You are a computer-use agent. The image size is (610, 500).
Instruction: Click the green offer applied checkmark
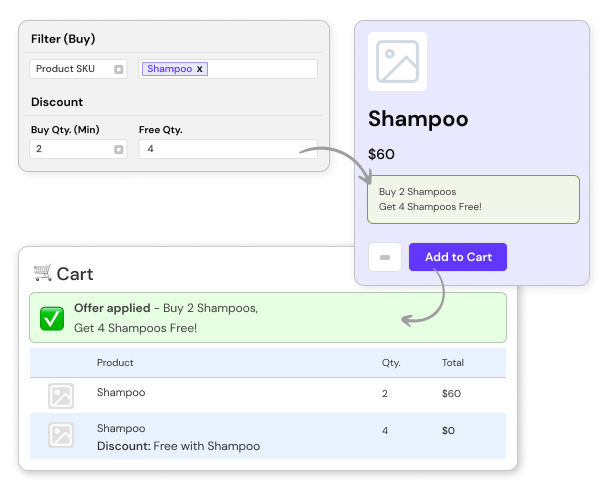[x=52, y=318]
